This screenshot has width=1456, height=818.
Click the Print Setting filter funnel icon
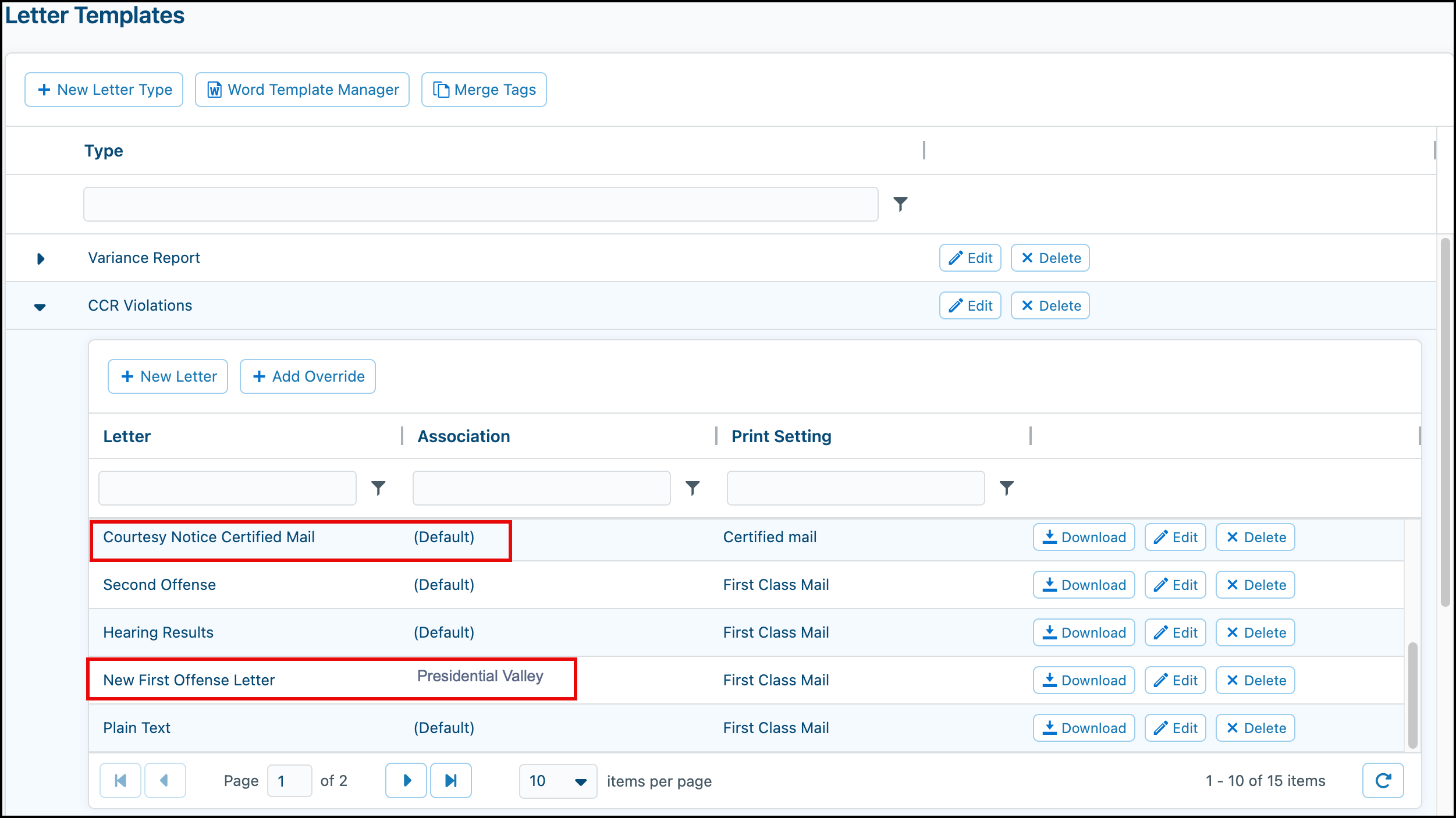(1007, 488)
